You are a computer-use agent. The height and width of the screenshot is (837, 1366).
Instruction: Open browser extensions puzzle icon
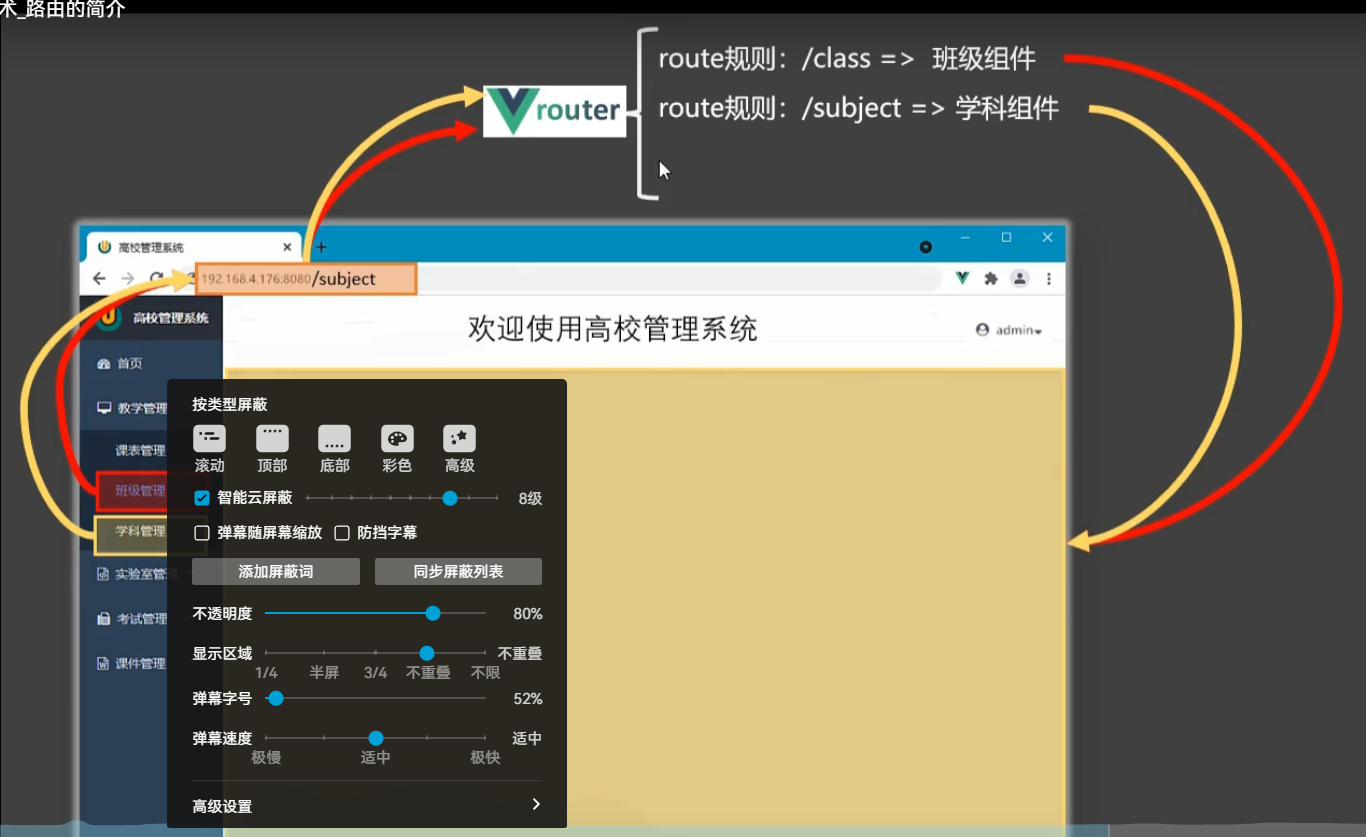[x=991, y=279]
